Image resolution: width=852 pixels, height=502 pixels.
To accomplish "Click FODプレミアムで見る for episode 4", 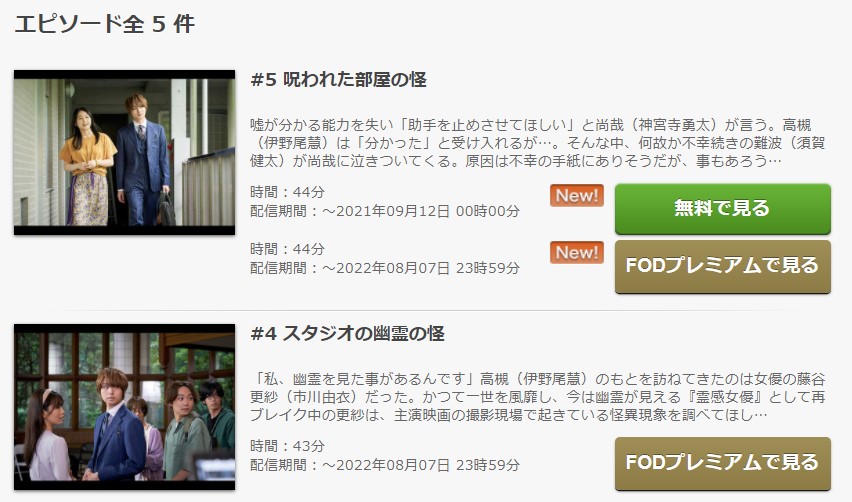I will click(723, 463).
